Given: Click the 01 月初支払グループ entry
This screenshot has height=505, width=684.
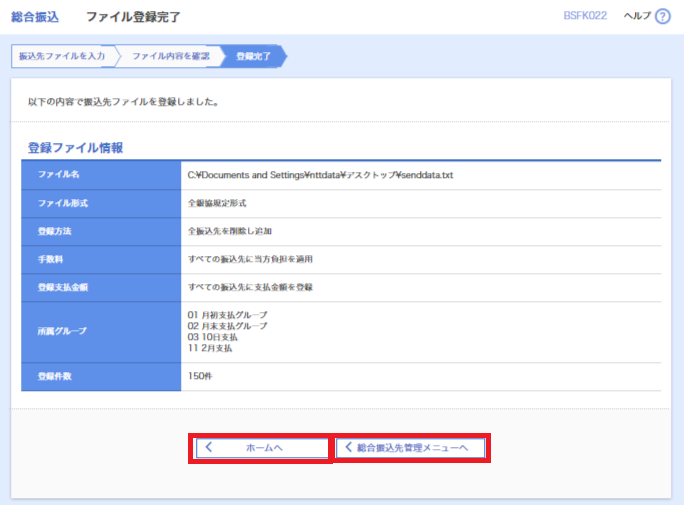Looking at the screenshot, I should pyautogui.click(x=227, y=315).
